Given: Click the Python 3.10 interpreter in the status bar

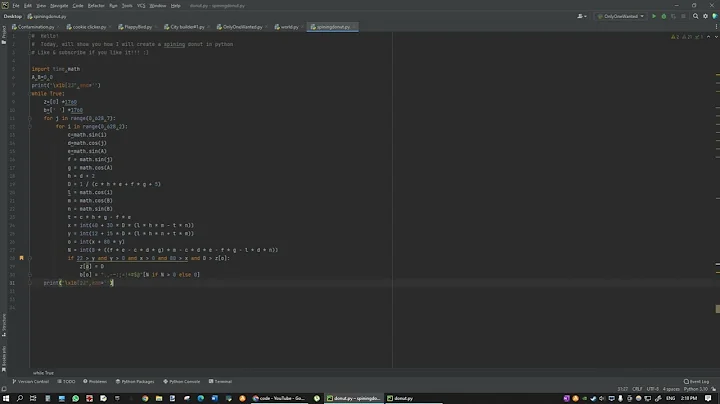Looking at the screenshot, I should click(696, 389).
